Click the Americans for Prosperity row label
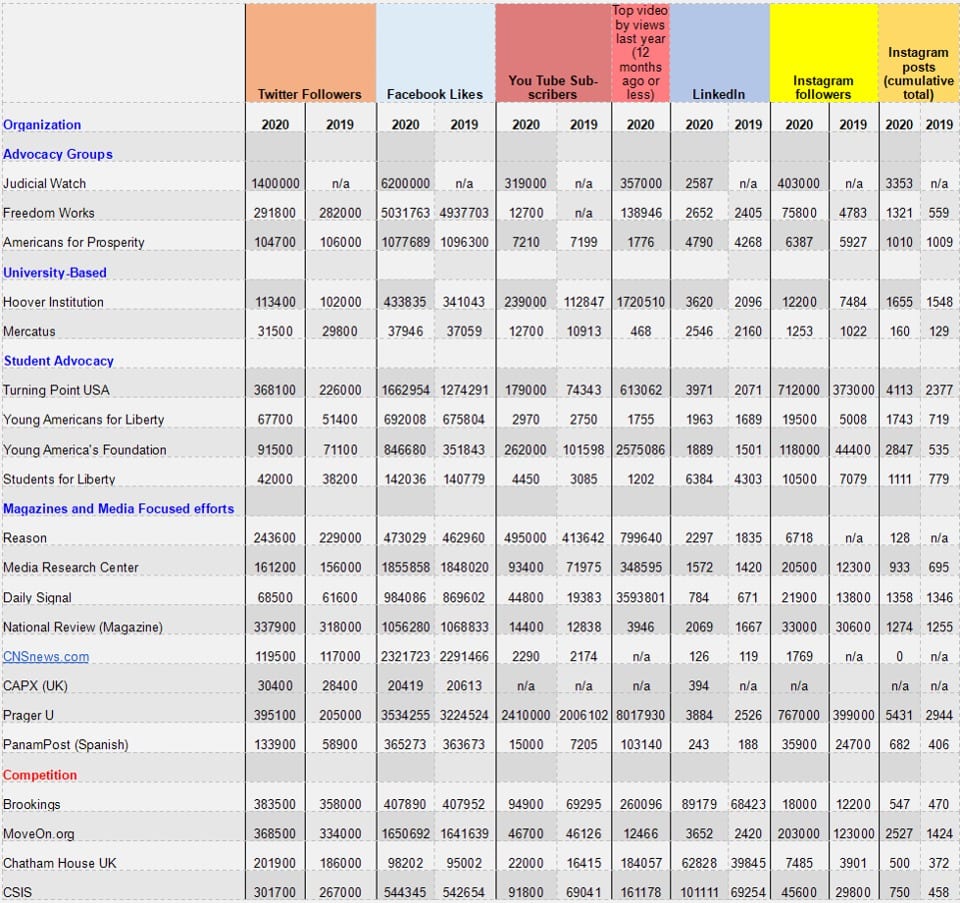960x903 pixels. pyautogui.click(x=73, y=242)
